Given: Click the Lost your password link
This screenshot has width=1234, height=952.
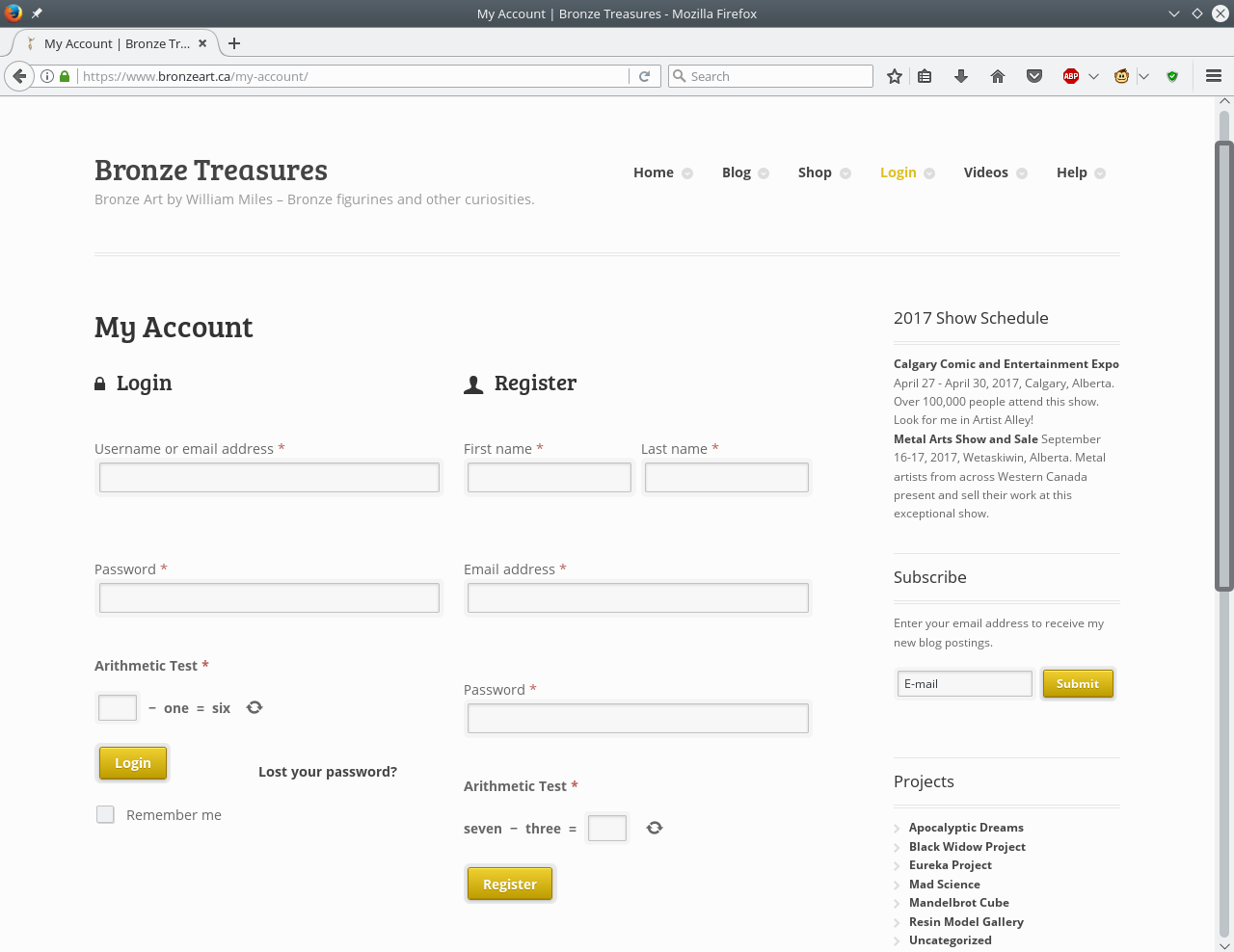Looking at the screenshot, I should 328,772.
